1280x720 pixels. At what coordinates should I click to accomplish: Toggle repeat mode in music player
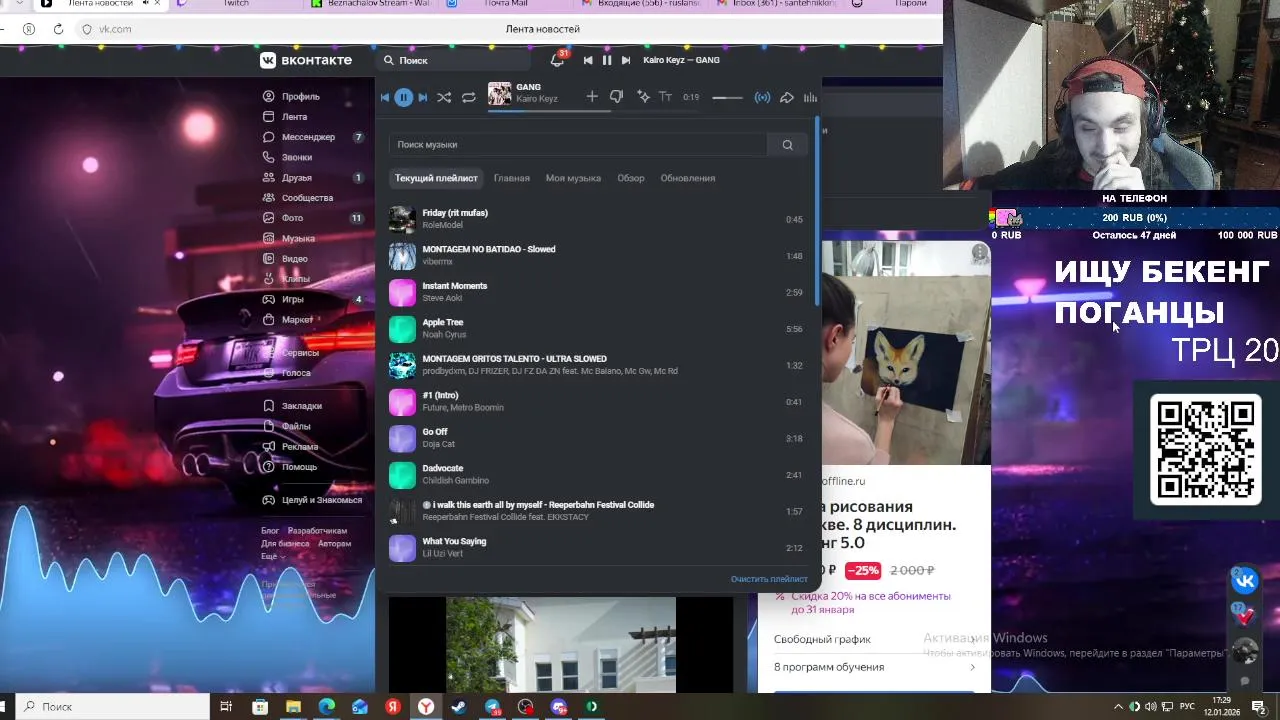pos(468,97)
